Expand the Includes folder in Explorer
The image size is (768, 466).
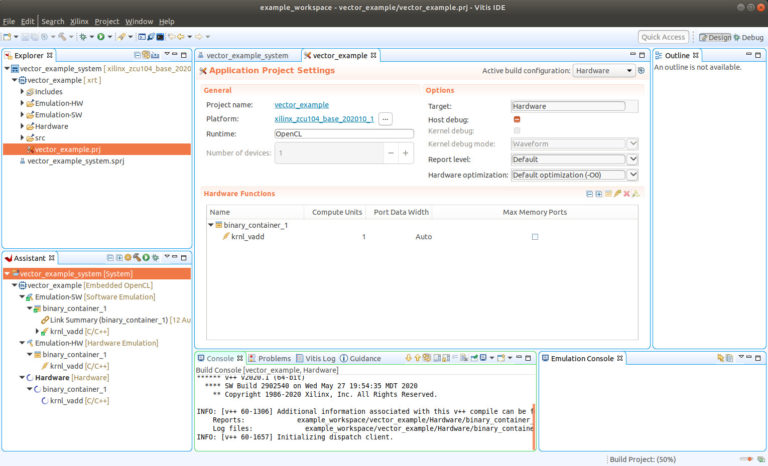coord(23,91)
